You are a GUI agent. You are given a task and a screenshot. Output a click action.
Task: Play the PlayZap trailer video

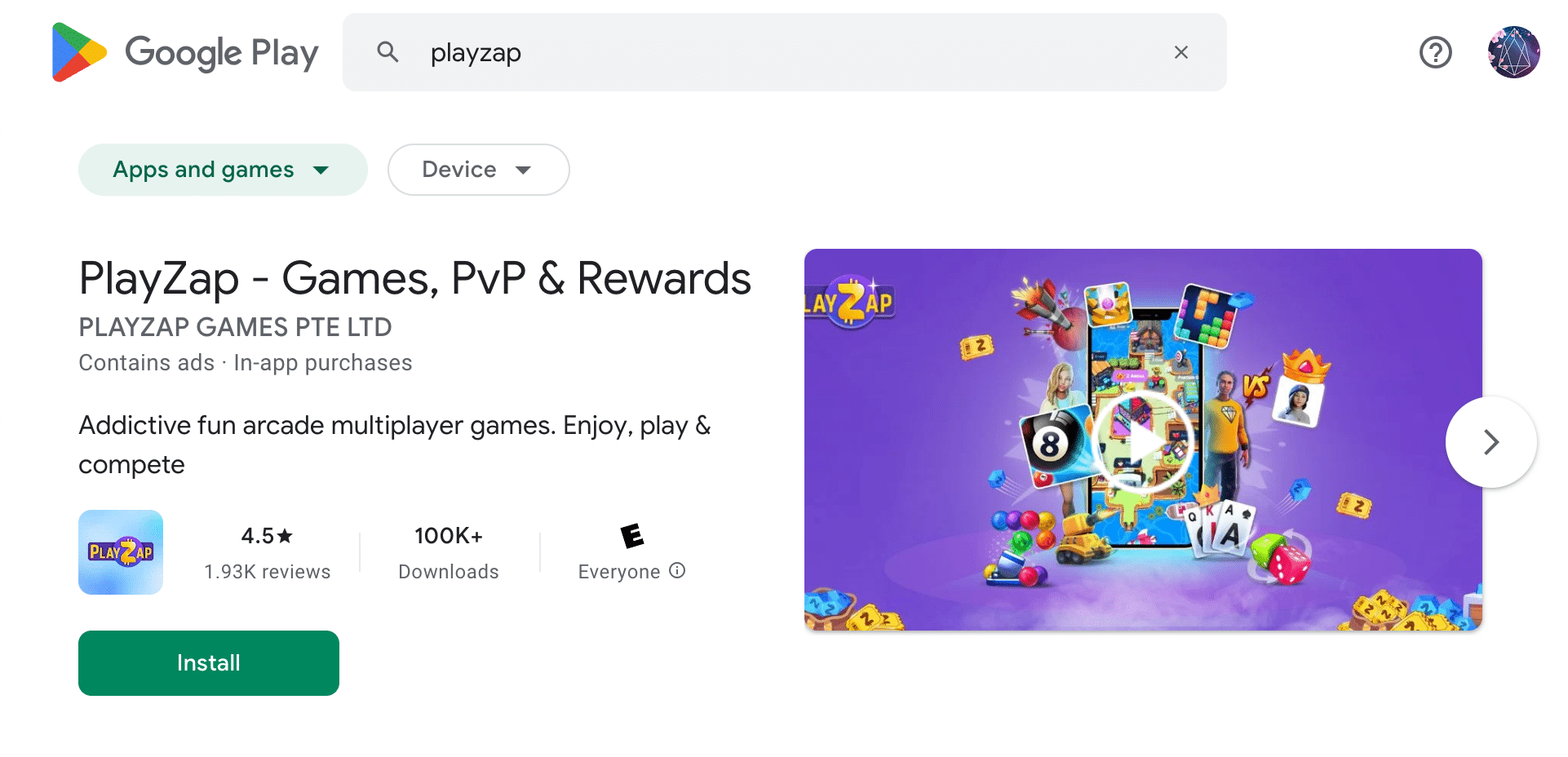click(1143, 441)
